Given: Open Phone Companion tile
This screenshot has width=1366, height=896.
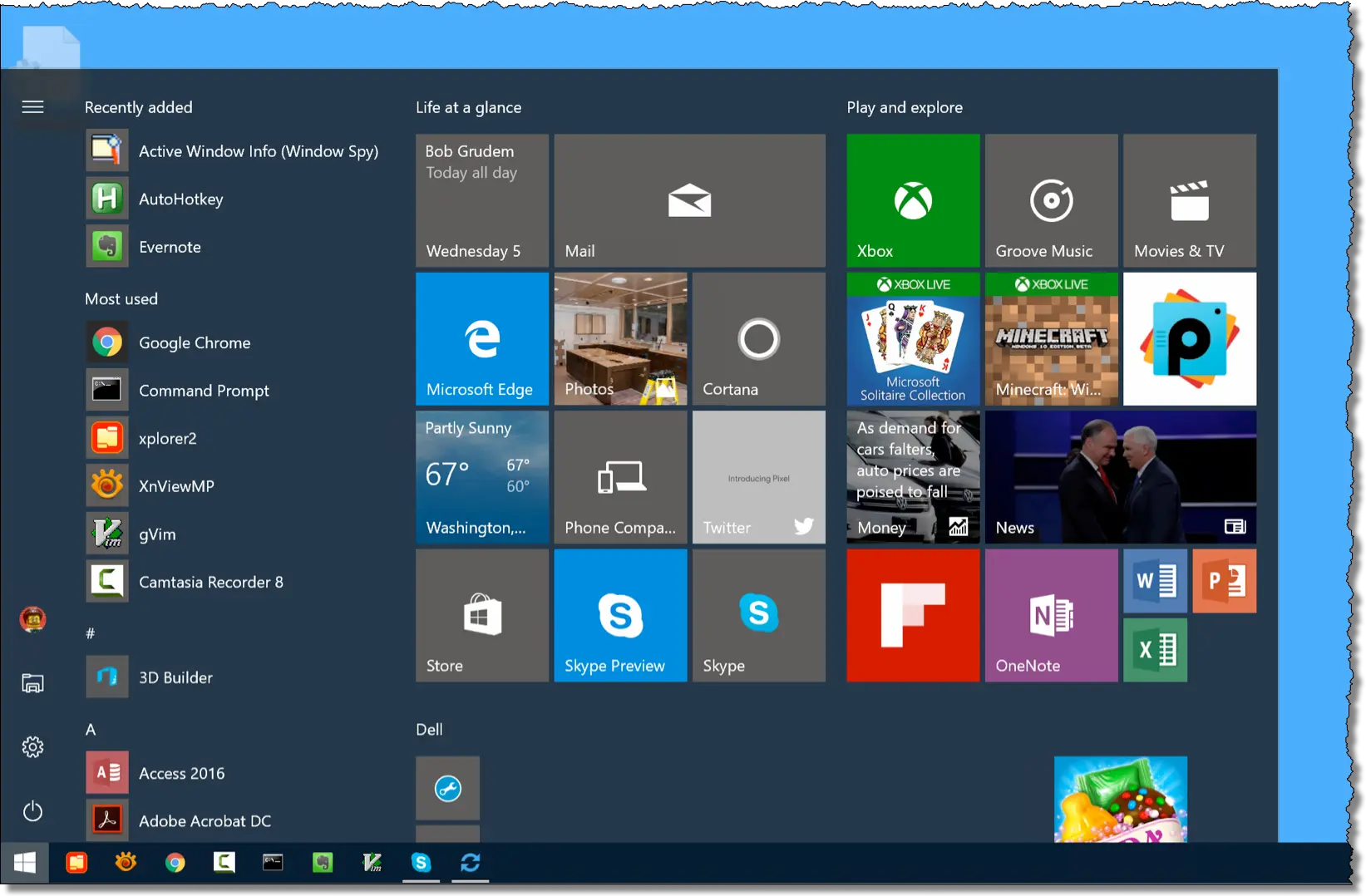Looking at the screenshot, I should (x=620, y=477).
